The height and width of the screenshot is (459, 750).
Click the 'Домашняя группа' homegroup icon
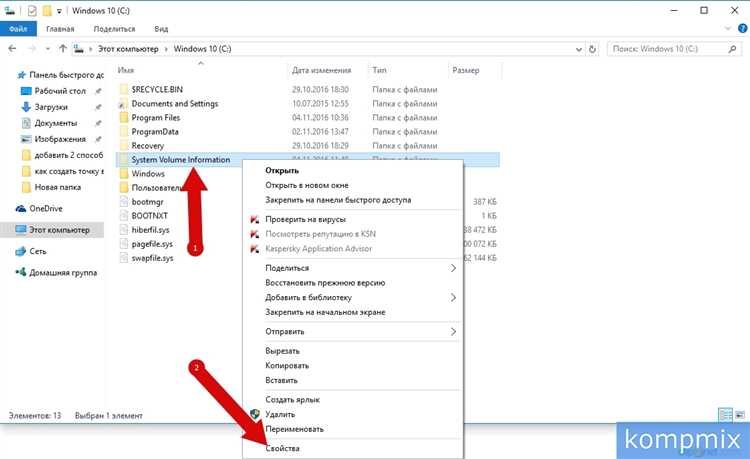pos(22,273)
